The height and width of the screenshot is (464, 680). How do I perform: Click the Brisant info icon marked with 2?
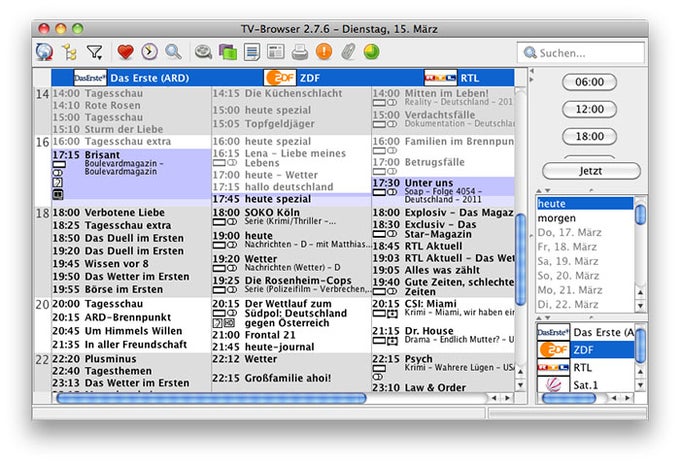[x=58, y=183]
